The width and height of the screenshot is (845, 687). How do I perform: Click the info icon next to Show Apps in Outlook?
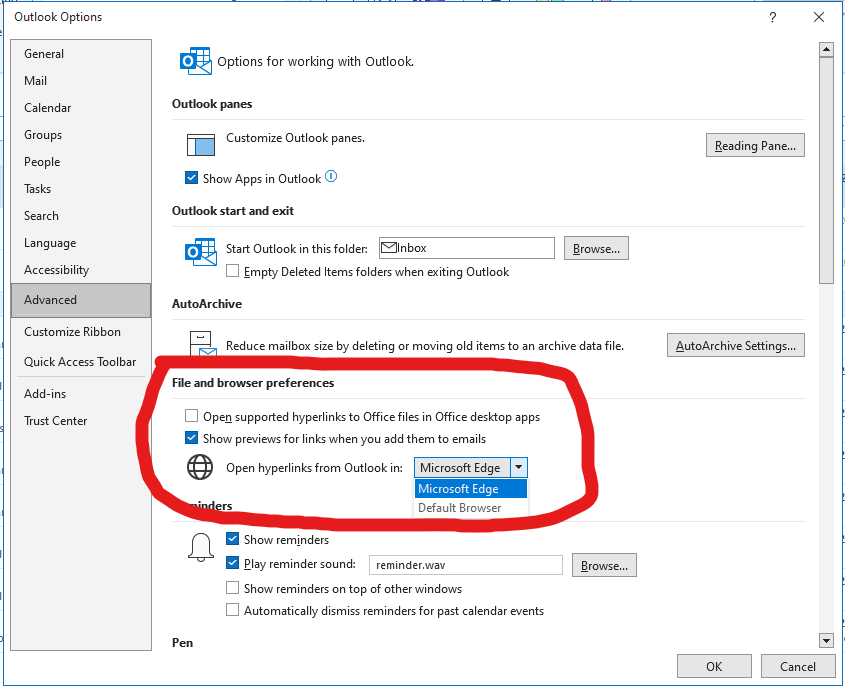[331, 177]
